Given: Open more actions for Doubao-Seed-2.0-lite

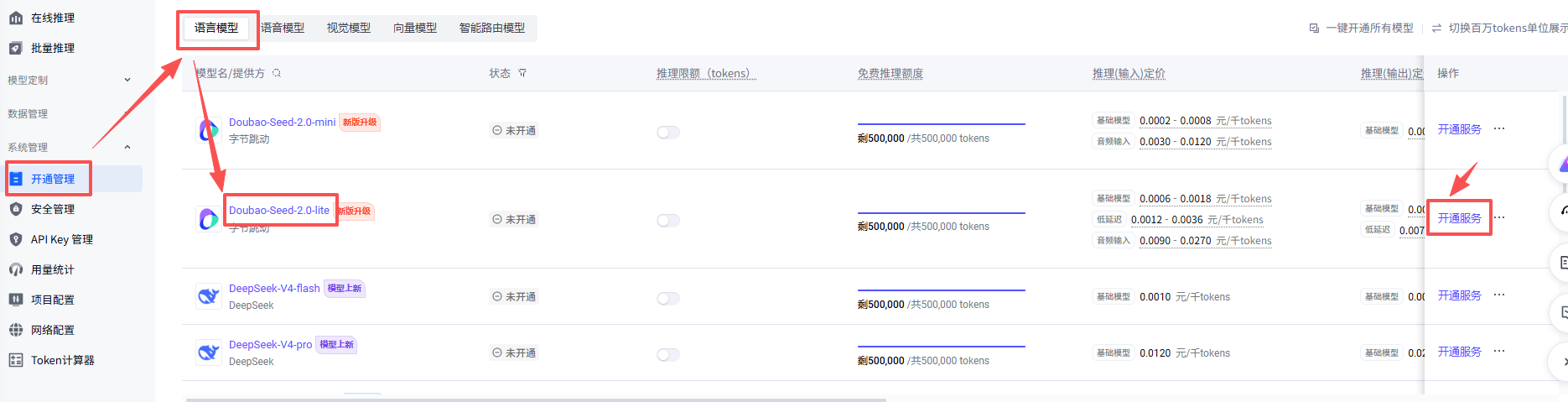Looking at the screenshot, I should [1499, 218].
